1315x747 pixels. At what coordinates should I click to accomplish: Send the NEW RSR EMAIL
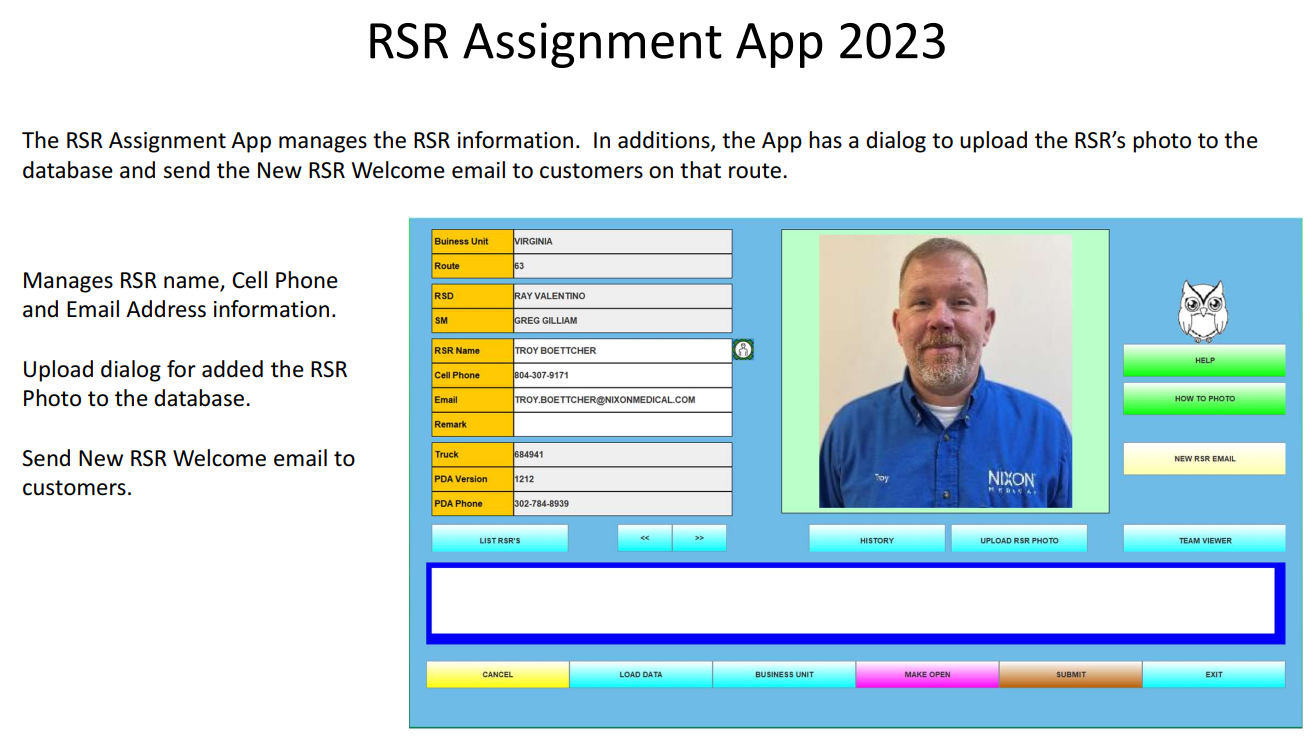click(1204, 458)
